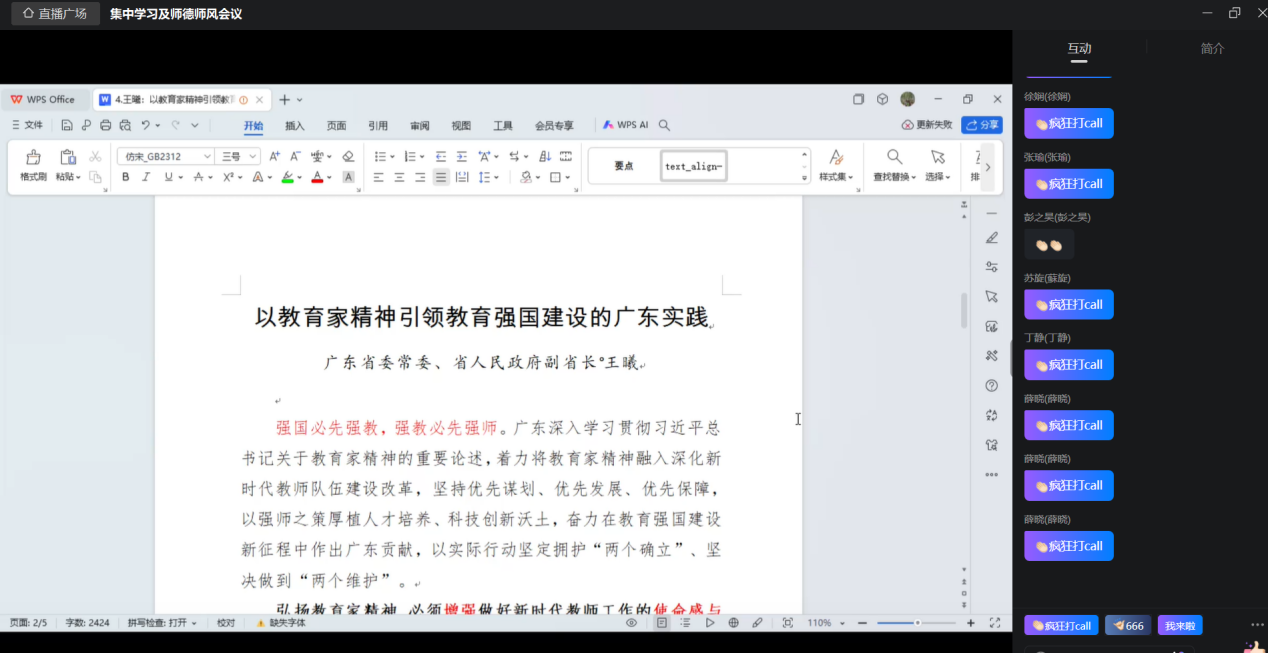The image size is (1268, 653).
Task: Switch to the 简介 tab in live panel
Action: [1212, 48]
